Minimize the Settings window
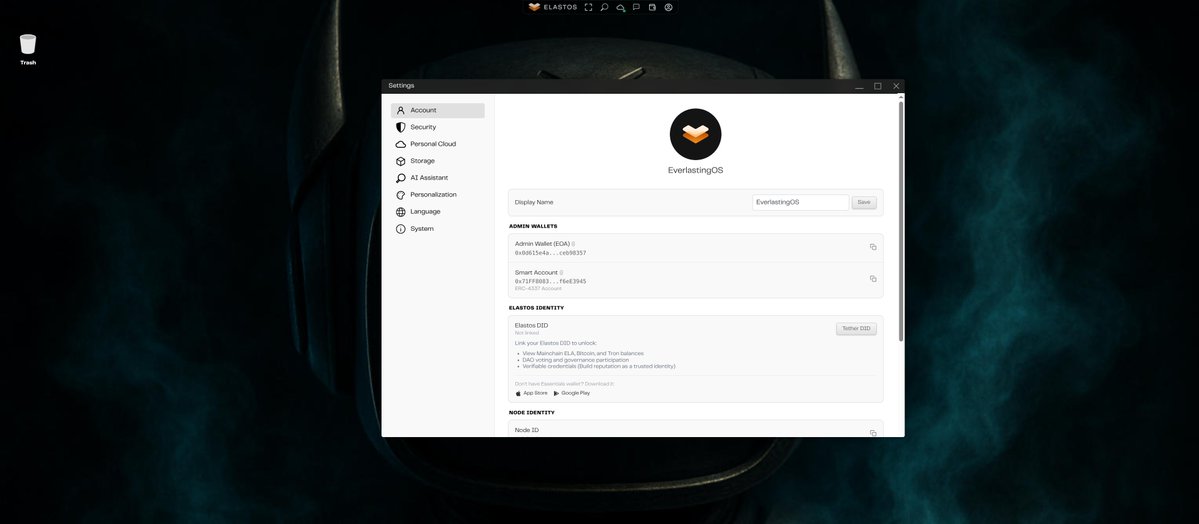Viewport: 1199px width, 524px height. click(x=859, y=86)
